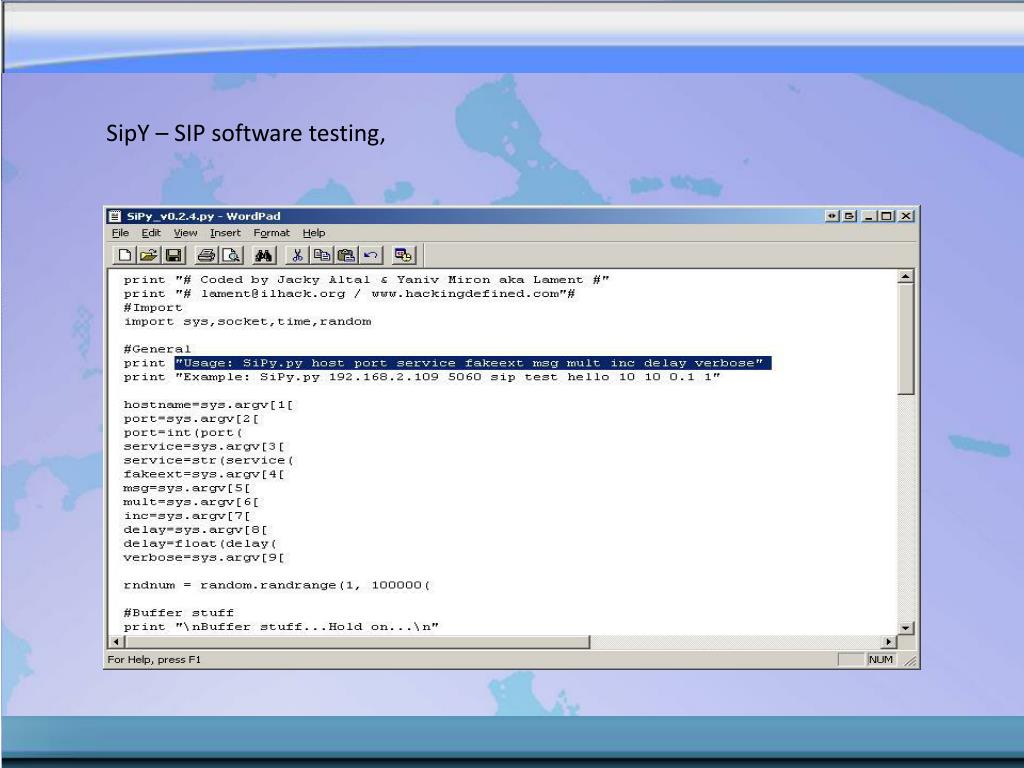
Task: Open the Help menu
Action: pos(314,233)
